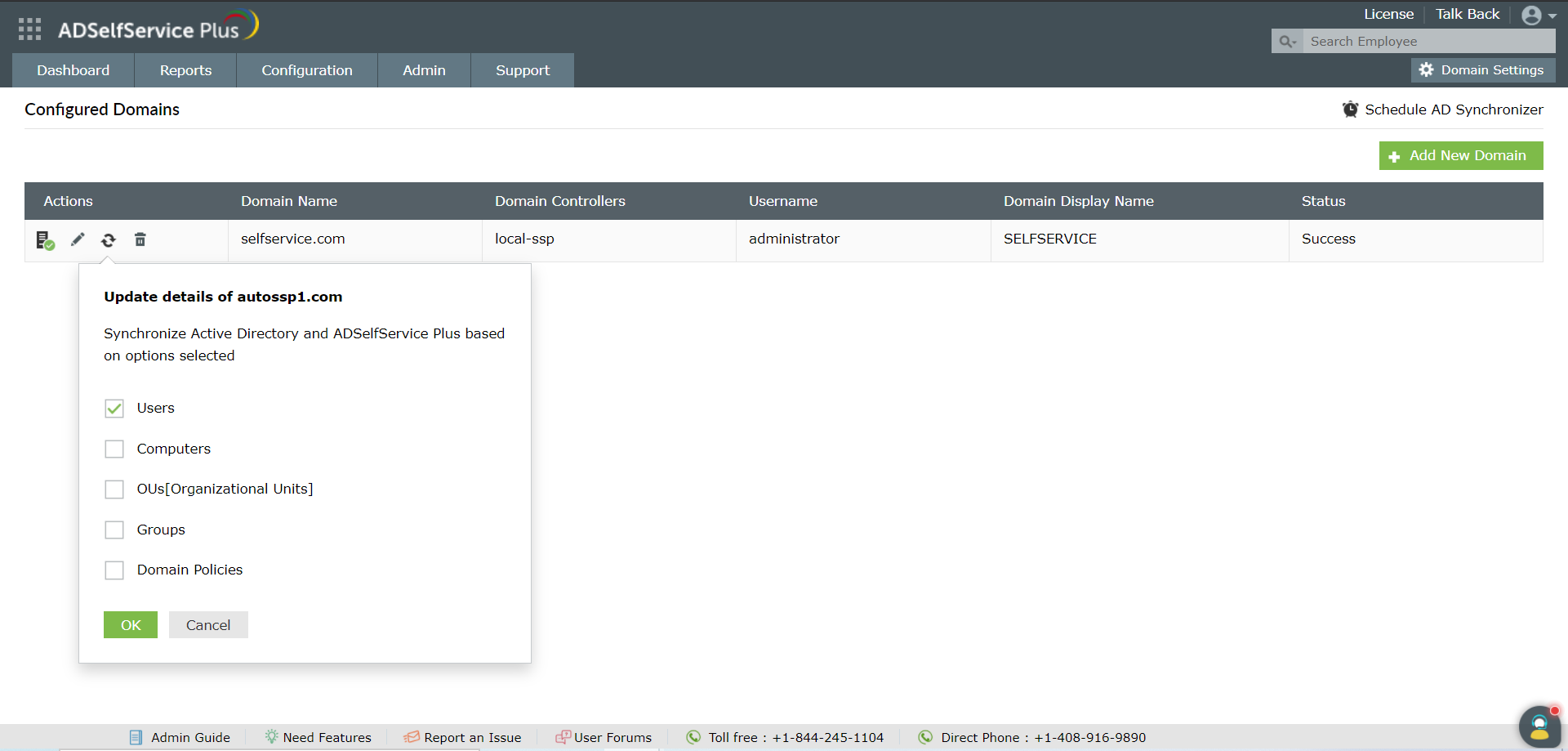Select the Domain Policies checkbox
The width and height of the screenshot is (1568, 751).
[x=114, y=570]
